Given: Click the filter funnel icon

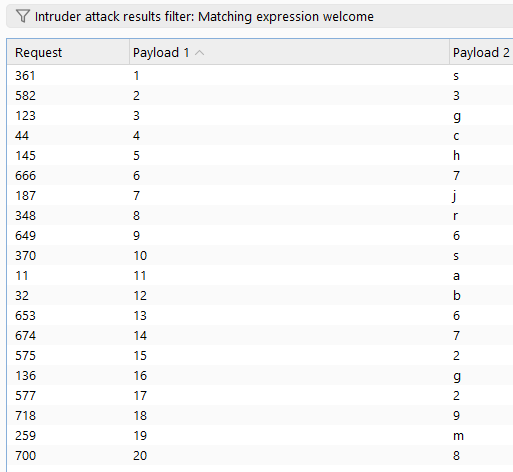Looking at the screenshot, I should tap(22, 16).
